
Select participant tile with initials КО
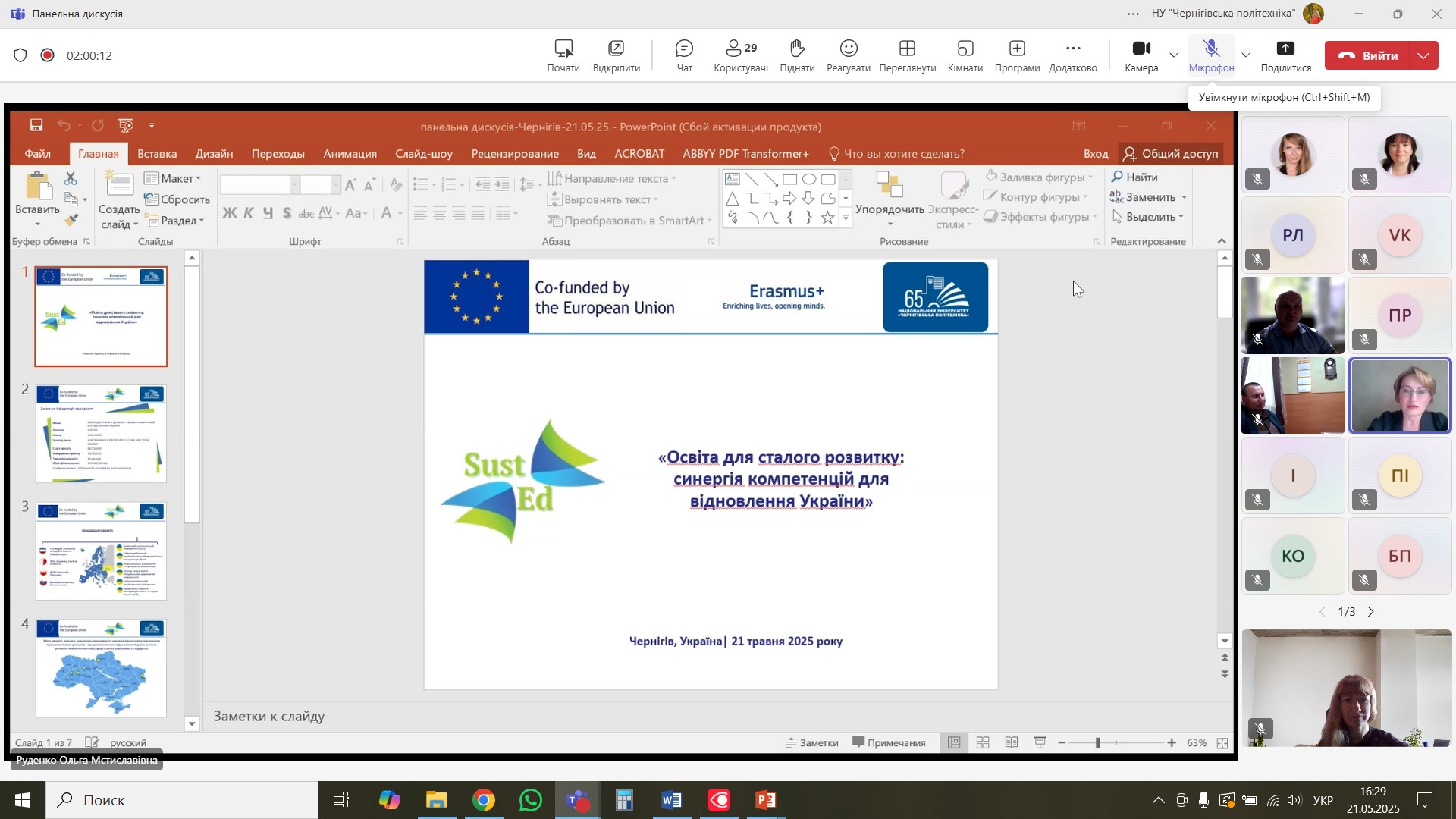coord(1292,556)
